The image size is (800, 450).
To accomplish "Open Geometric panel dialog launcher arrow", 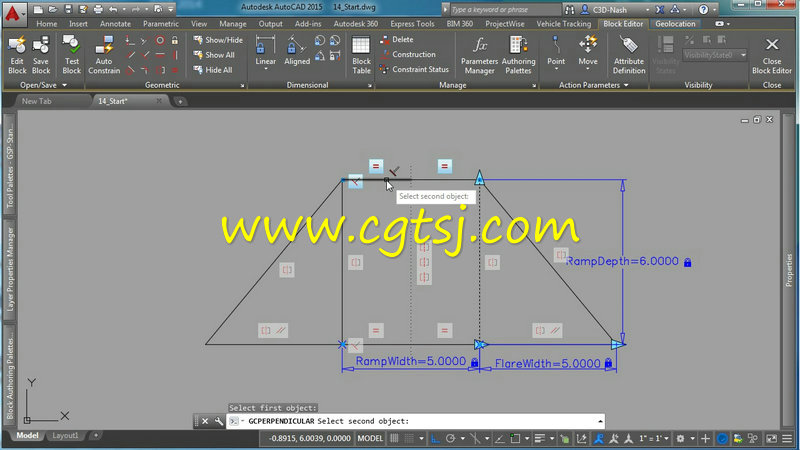I will 242,86.
